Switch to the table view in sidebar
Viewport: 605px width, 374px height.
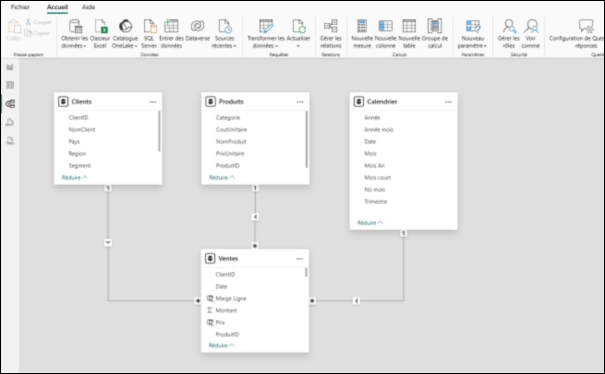point(10,85)
